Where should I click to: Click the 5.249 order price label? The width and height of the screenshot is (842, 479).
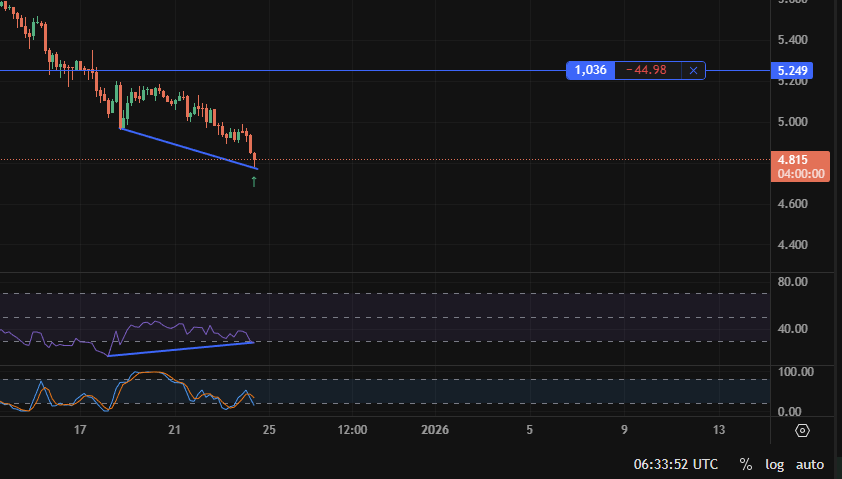point(792,71)
